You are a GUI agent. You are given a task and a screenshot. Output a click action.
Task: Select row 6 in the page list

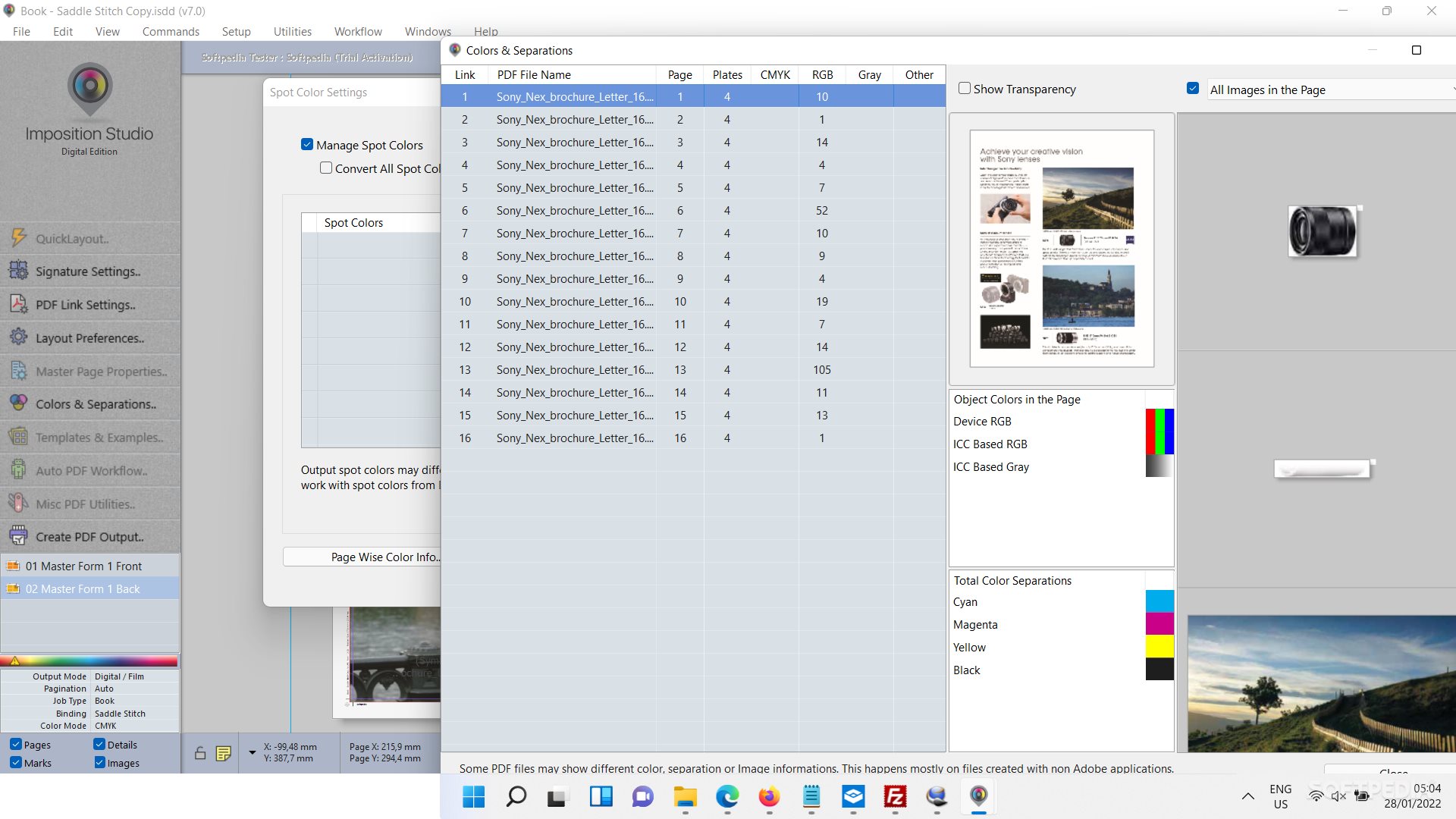point(693,210)
